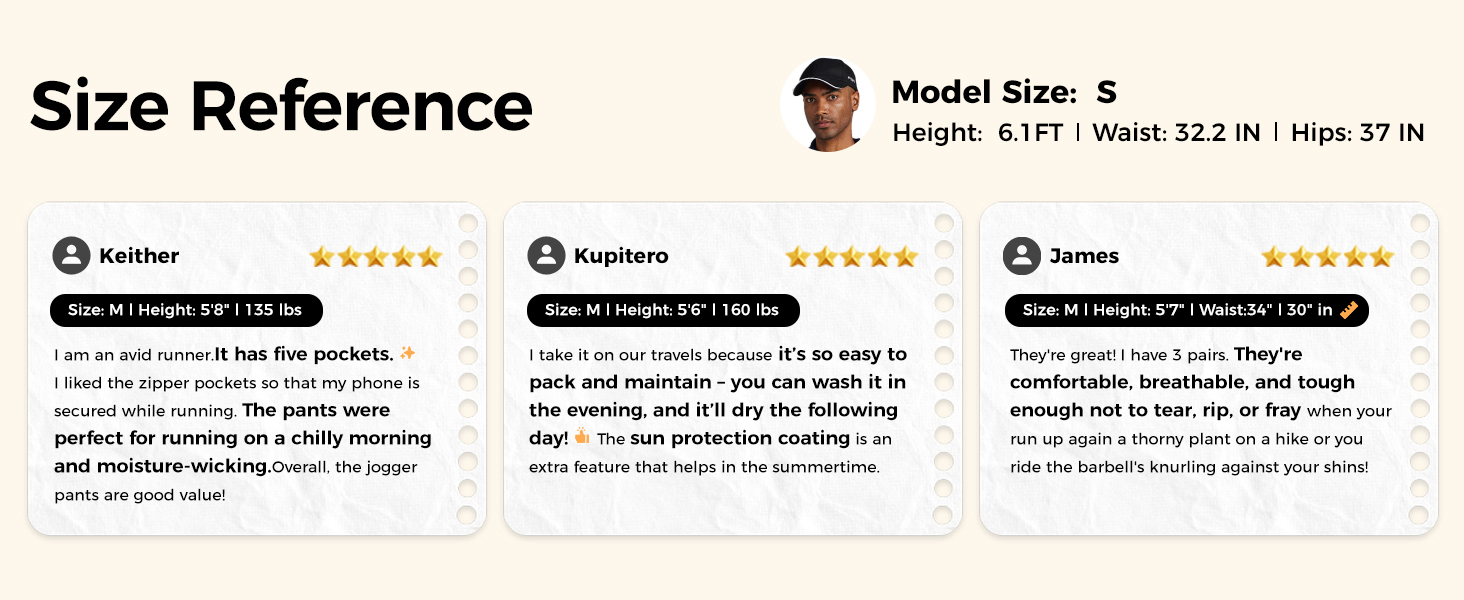This screenshot has width=1464, height=600.
Task: Click Keither's user avatar icon
Action: click(x=71, y=256)
